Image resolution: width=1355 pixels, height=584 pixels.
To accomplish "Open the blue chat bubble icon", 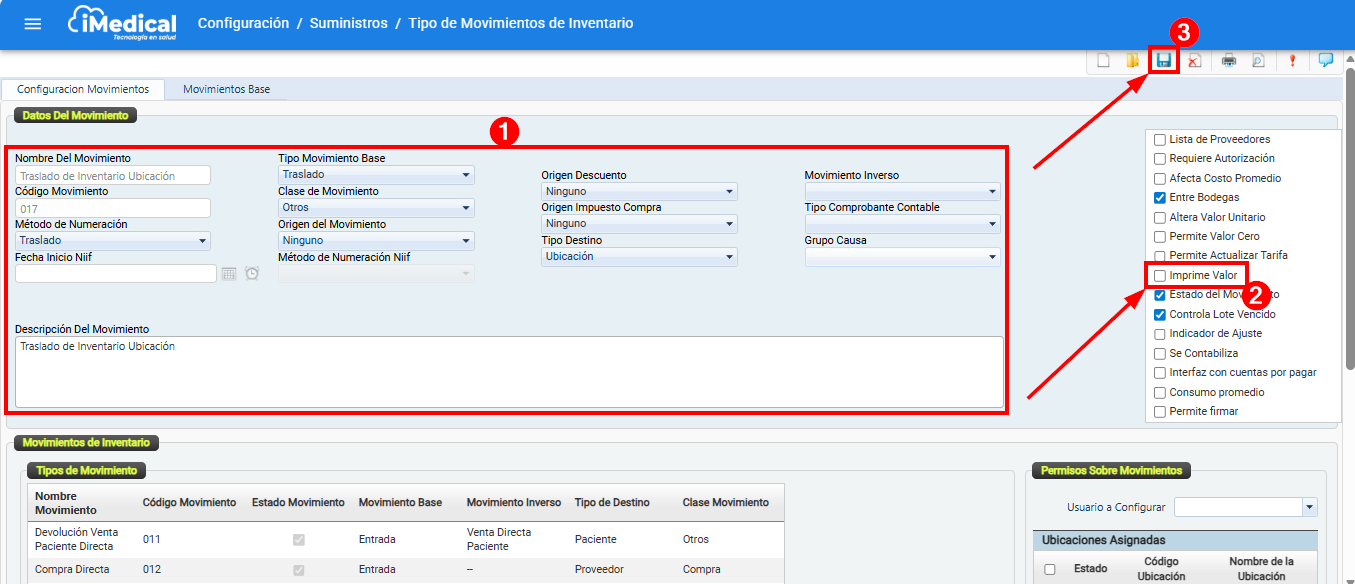I will (x=1325, y=60).
